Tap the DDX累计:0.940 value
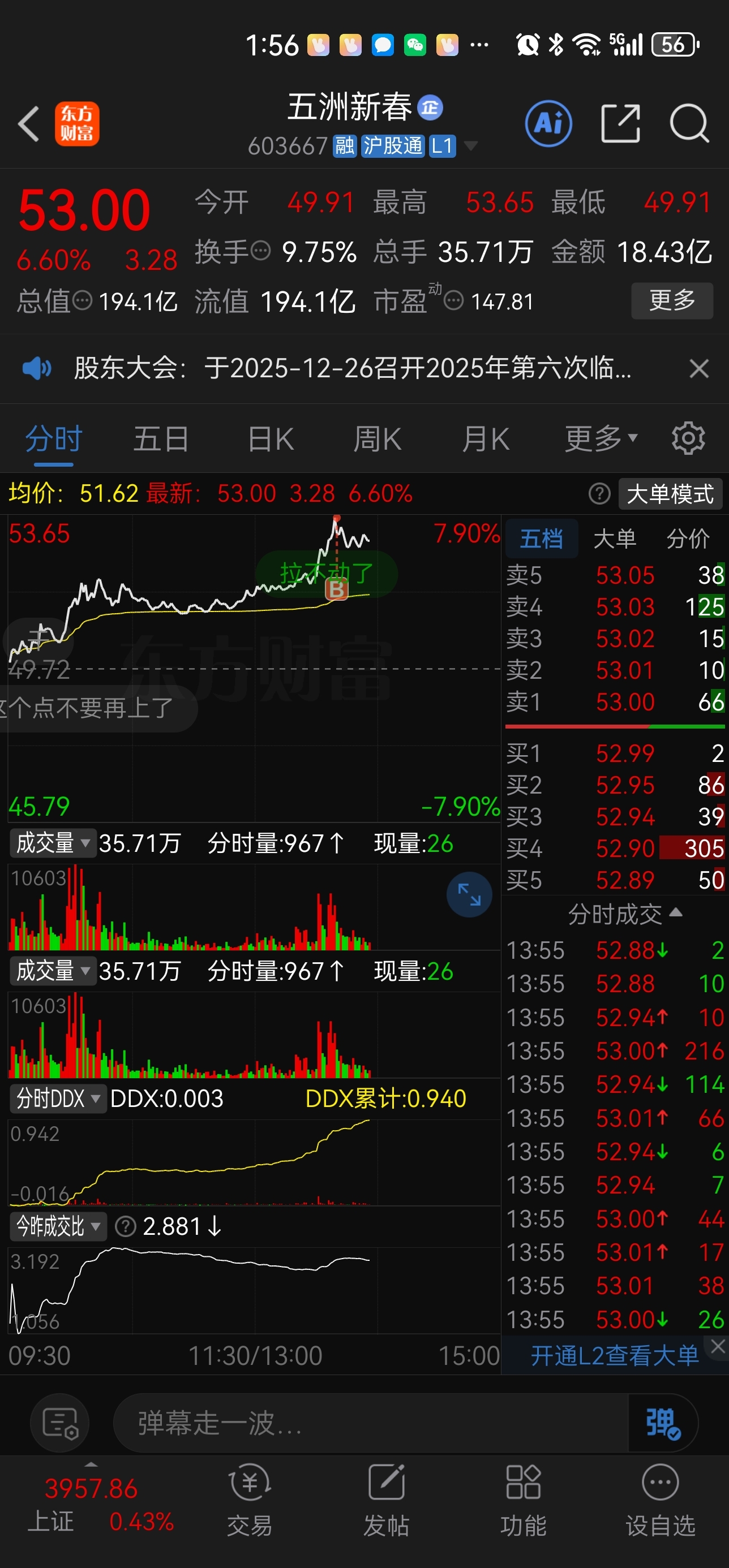This screenshot has height=1568, width=729. pos(385,1099)
